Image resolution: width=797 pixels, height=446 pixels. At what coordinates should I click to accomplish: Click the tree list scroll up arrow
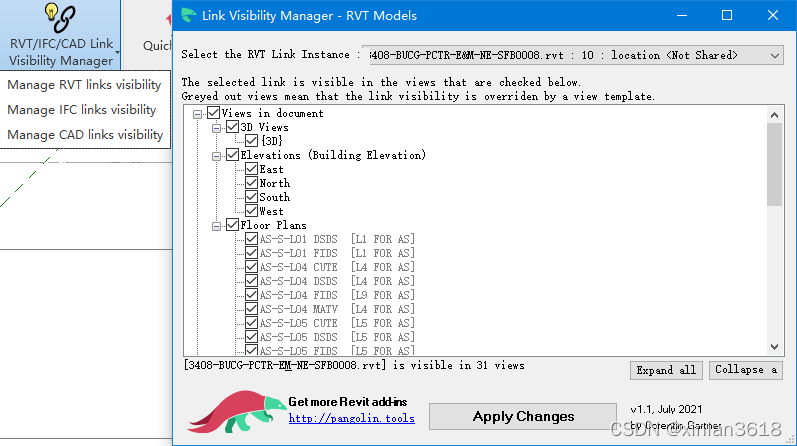[774, 115]
